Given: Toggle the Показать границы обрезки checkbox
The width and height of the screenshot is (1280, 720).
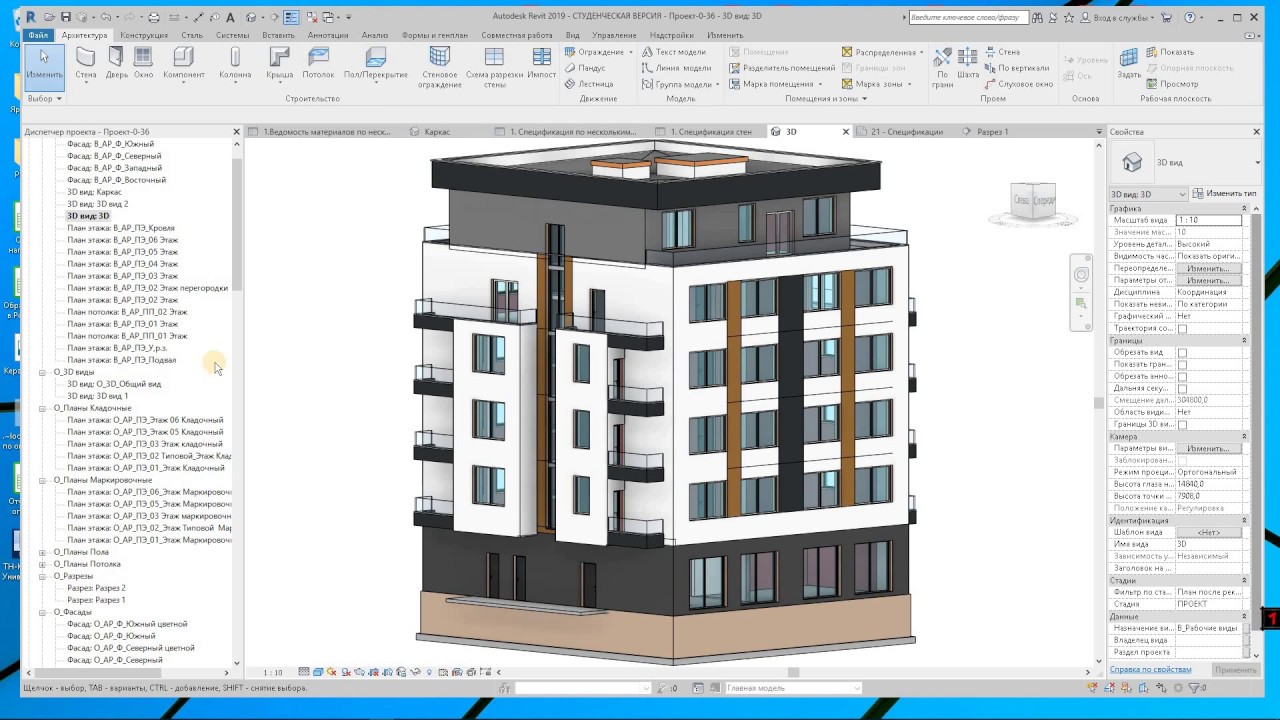Looking at the screenshot, I should pos(1182,364).
